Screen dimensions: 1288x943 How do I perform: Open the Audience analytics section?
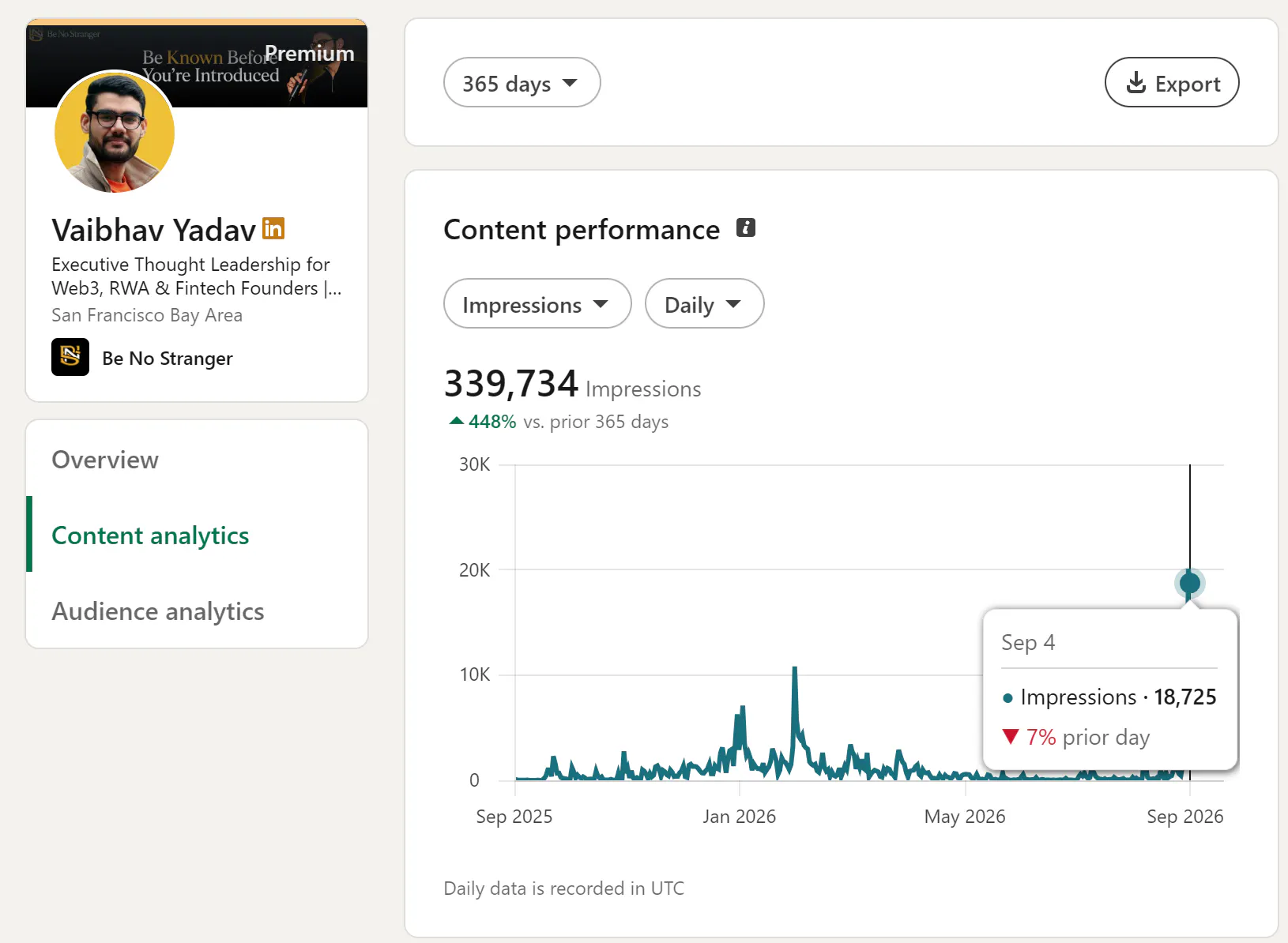click(x=158, y=611)
